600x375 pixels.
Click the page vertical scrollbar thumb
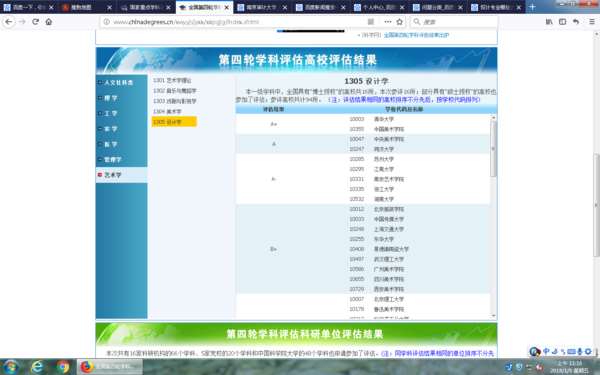596,205
